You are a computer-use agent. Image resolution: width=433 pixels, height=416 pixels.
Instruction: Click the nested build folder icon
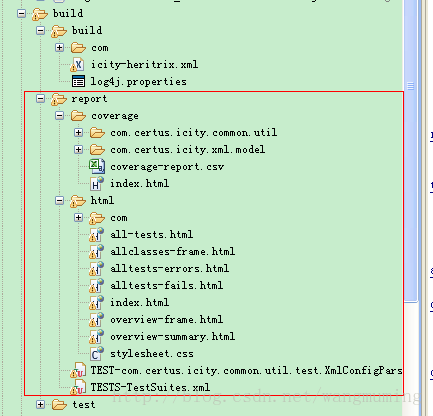point(59,31)
